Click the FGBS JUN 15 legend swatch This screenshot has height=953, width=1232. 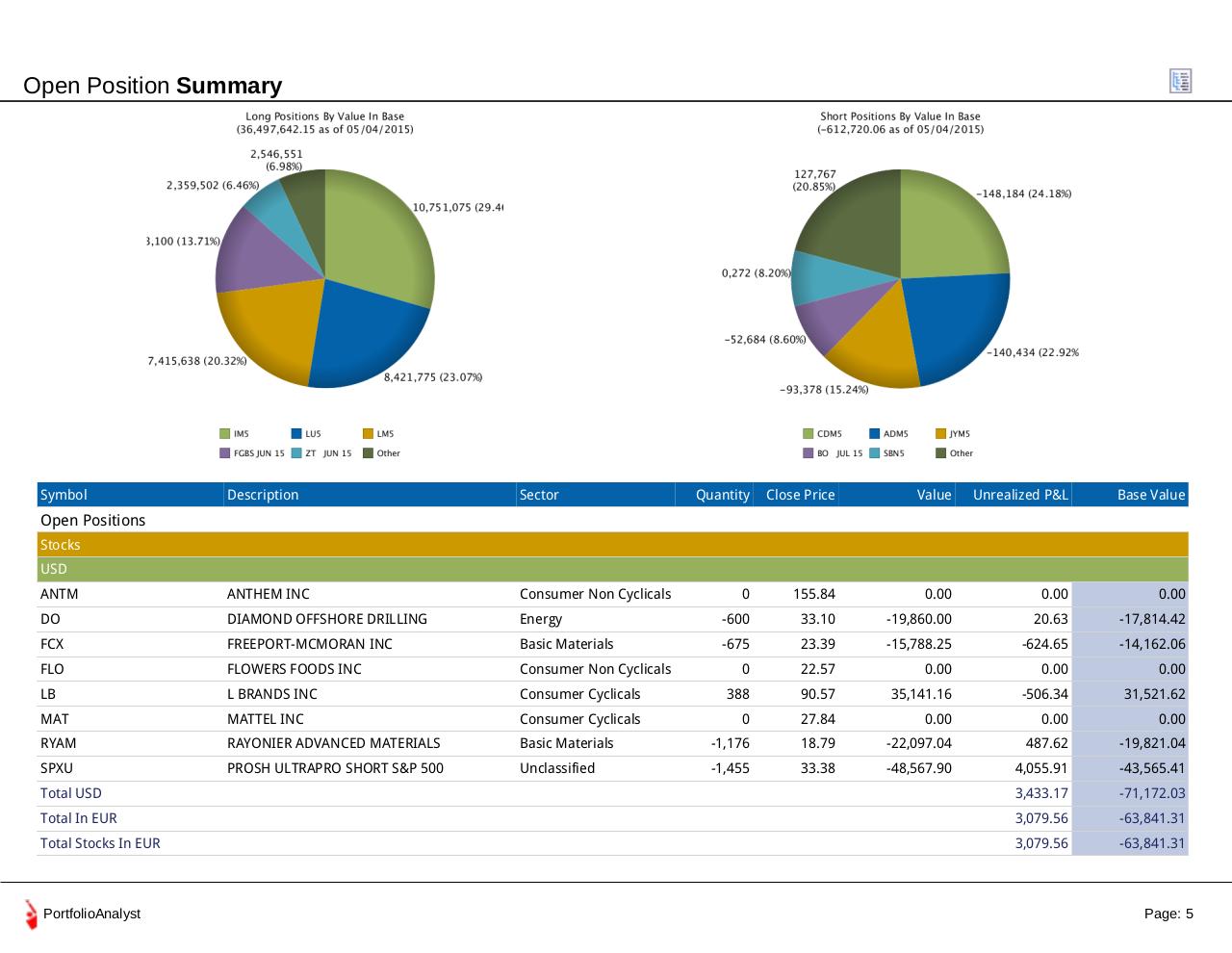[225, 453]
